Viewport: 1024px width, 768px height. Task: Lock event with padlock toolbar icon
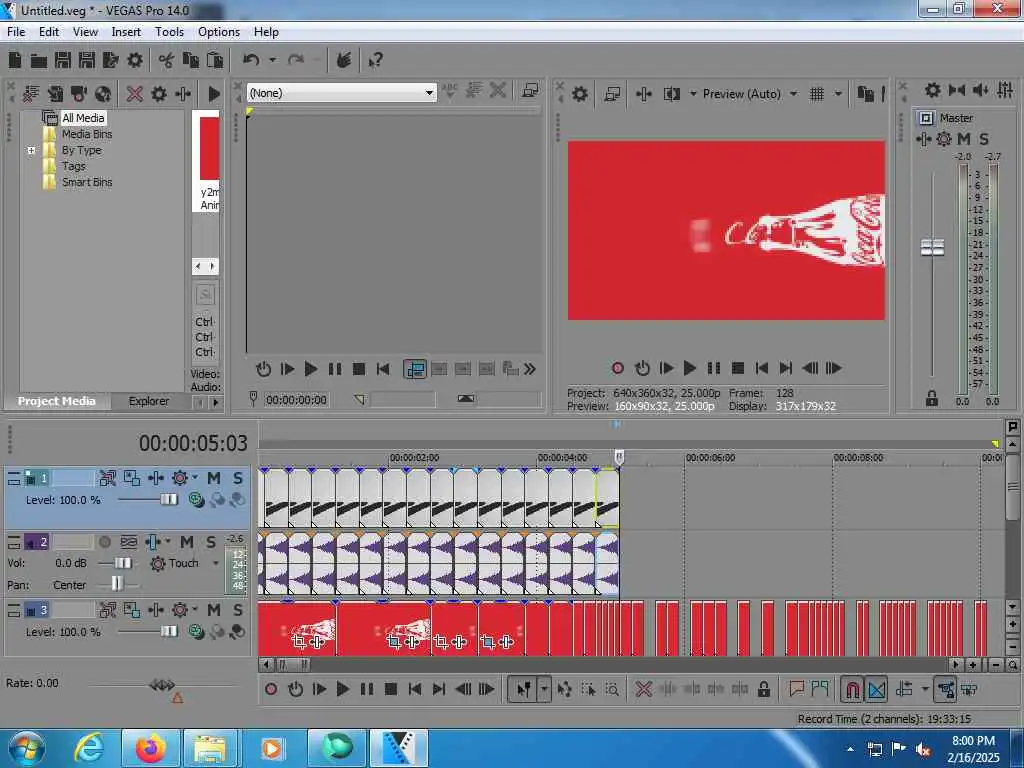click(763, 689)
